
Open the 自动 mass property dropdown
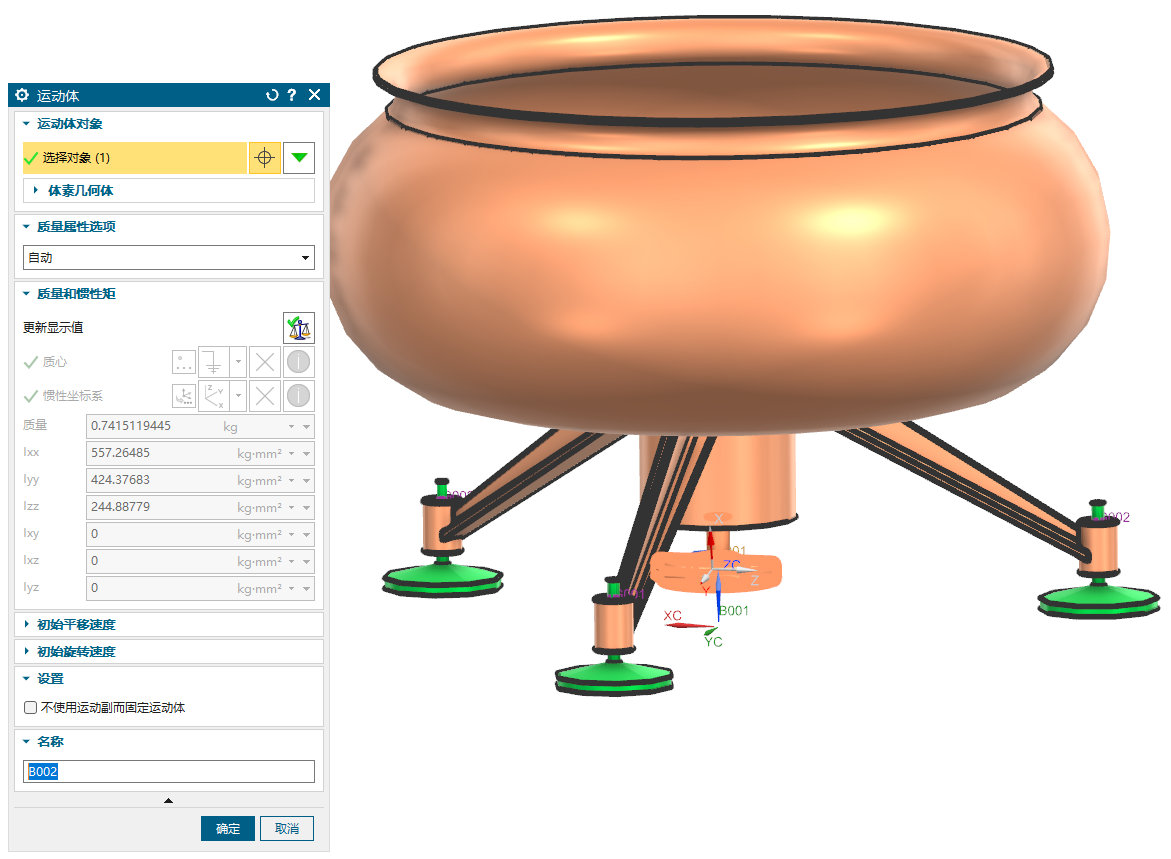(168, 258)
